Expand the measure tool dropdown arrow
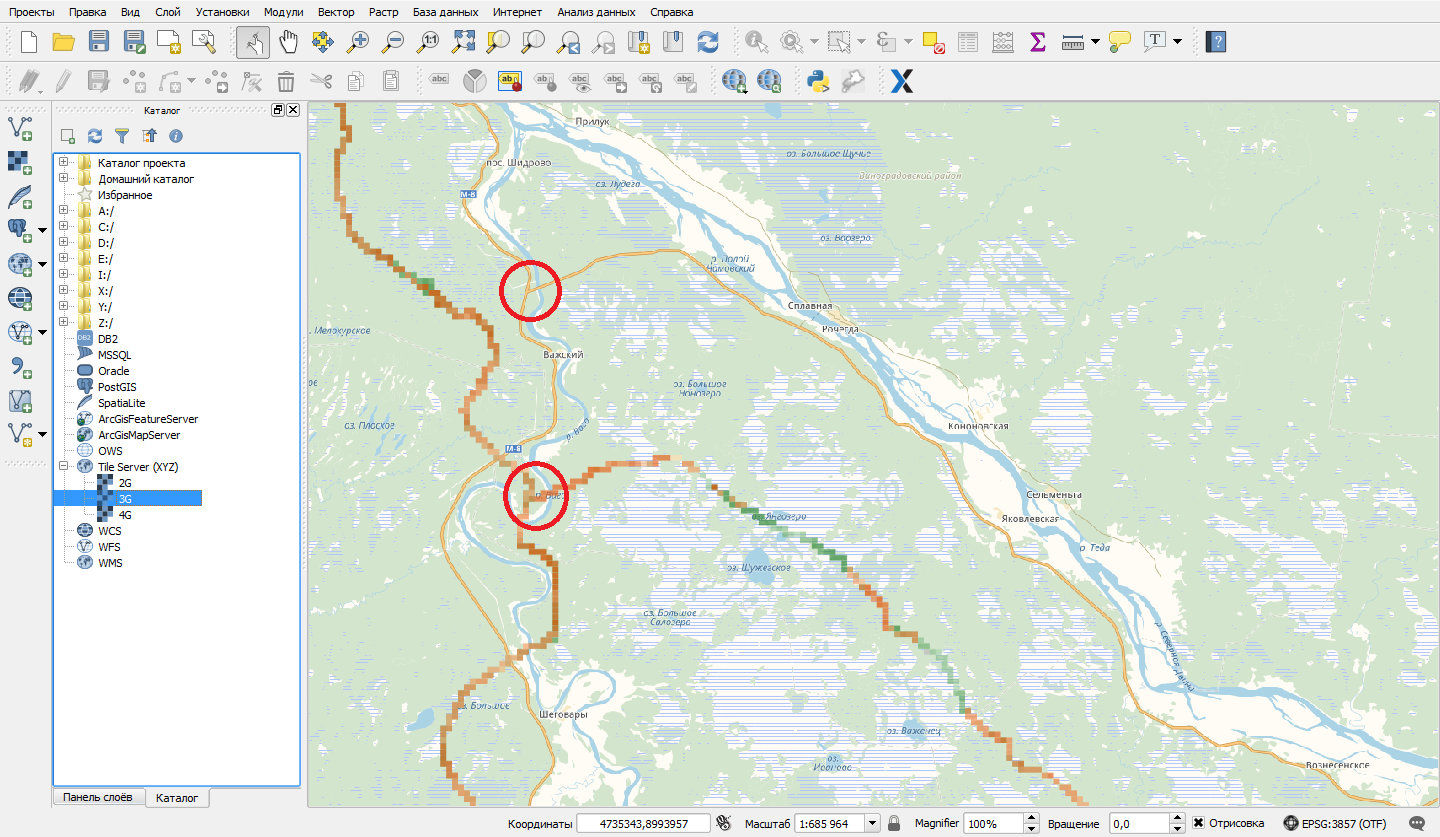 tap(1094, 41)
